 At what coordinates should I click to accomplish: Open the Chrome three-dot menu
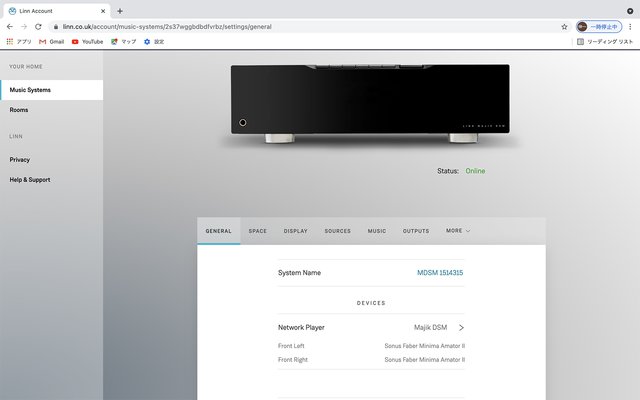[630, 27]
